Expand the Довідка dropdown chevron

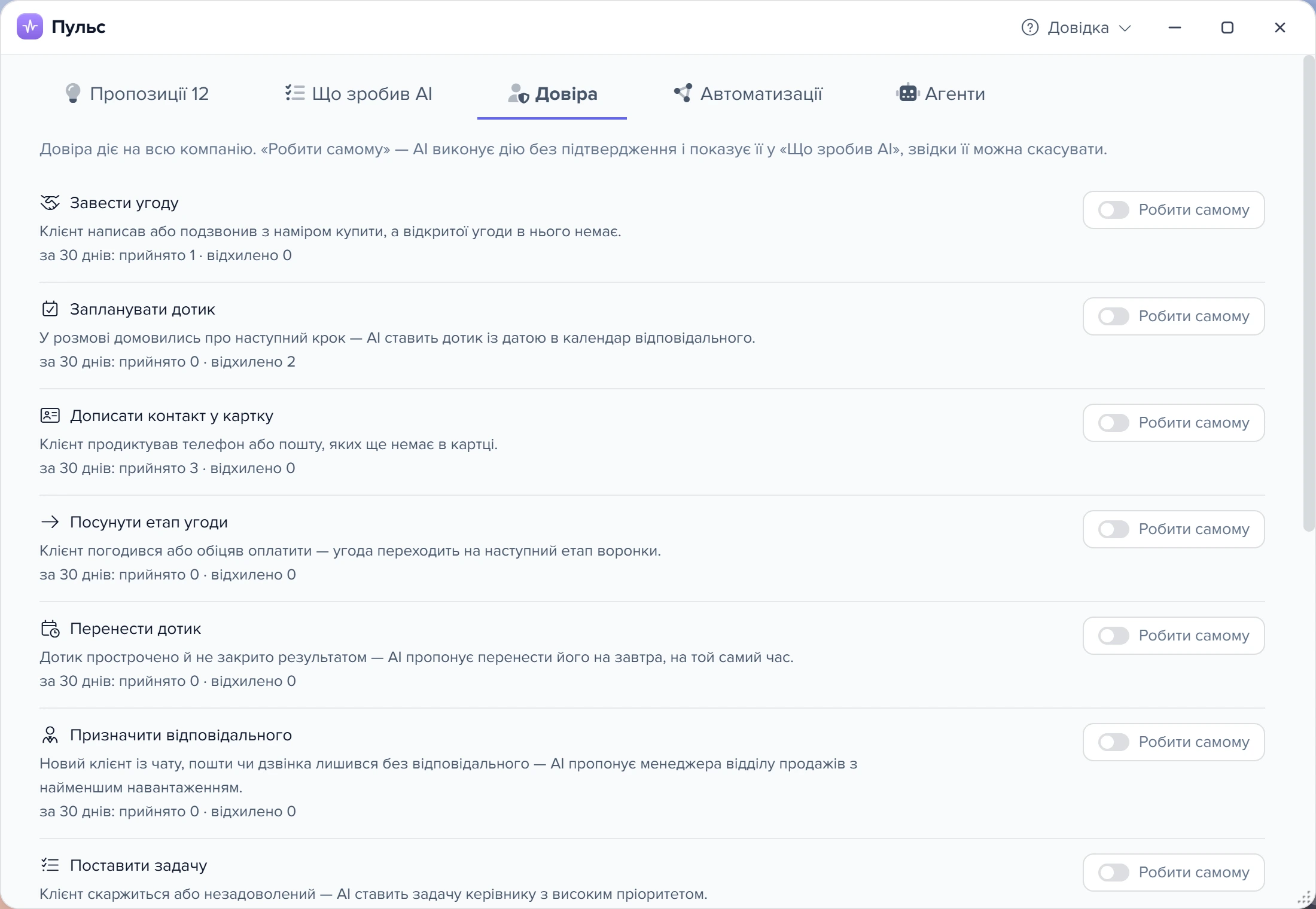point(1125,28)
